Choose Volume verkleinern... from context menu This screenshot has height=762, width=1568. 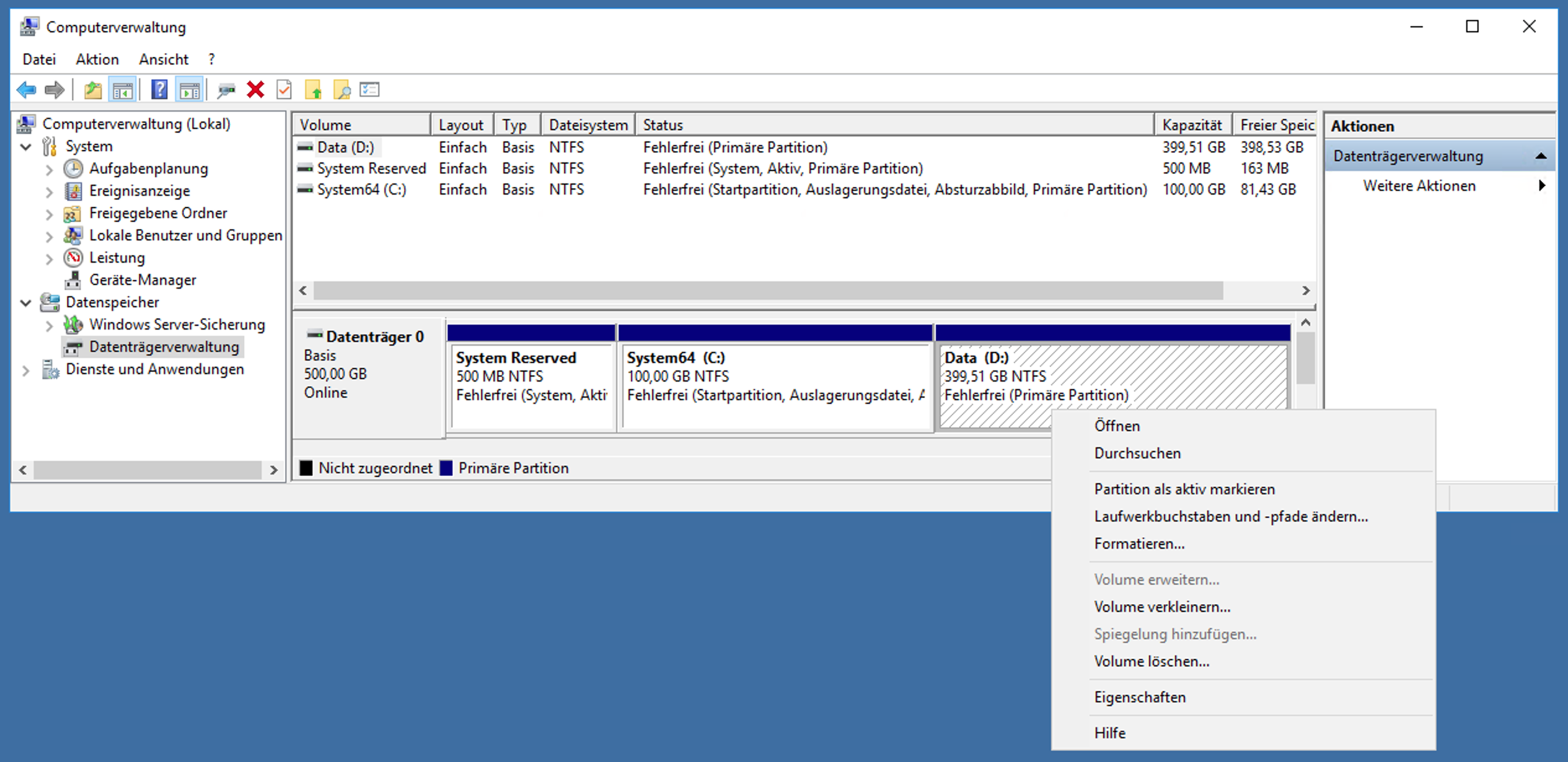tap(1161, 607)
